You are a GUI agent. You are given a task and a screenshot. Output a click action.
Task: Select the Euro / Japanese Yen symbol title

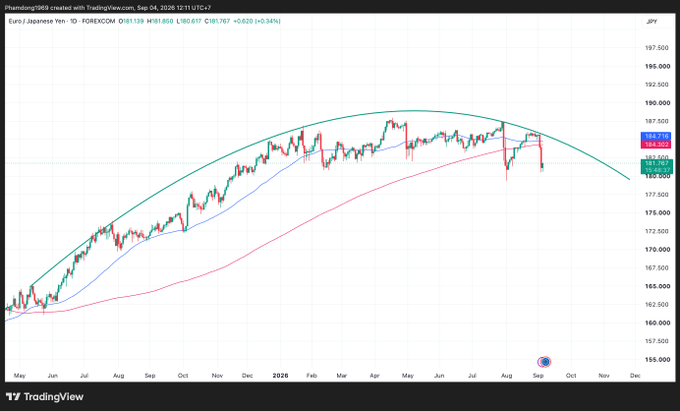click(x=36, y=21)
